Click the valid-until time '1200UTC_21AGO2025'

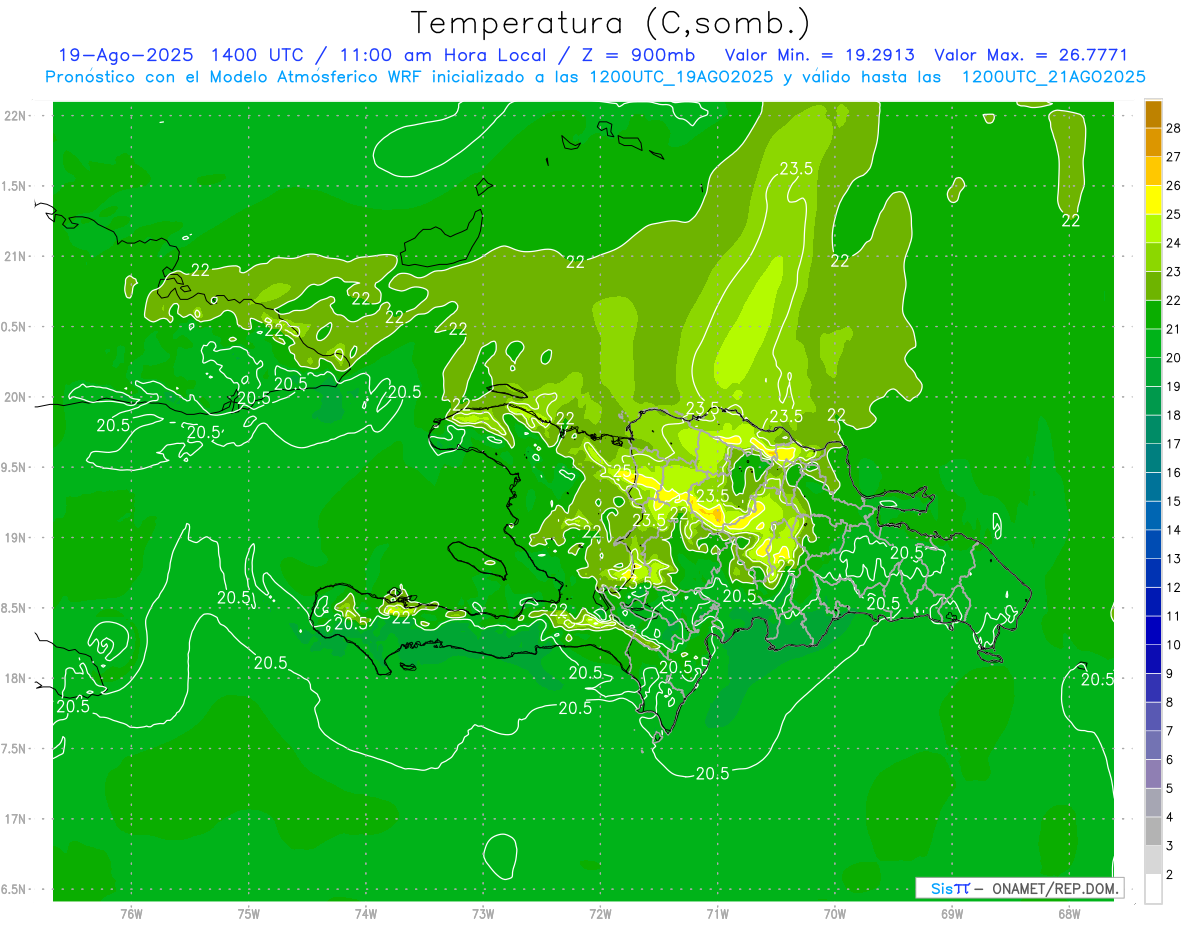(x=1053, y=77)
